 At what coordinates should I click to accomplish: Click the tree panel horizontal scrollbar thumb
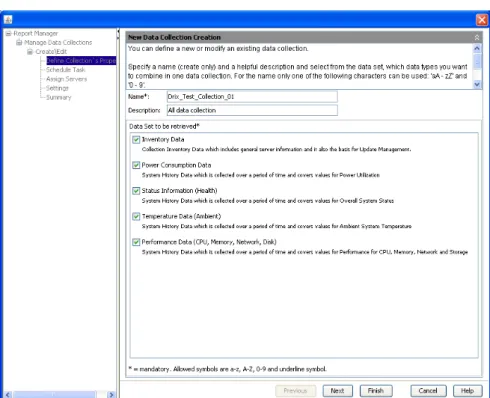click(54, 395)
